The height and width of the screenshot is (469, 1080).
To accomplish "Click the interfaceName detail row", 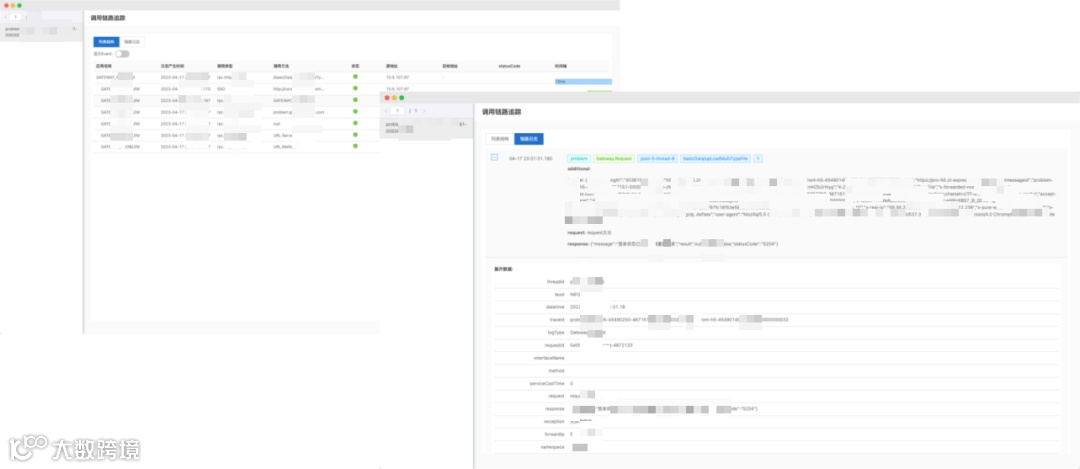I will tap(776, 358).
